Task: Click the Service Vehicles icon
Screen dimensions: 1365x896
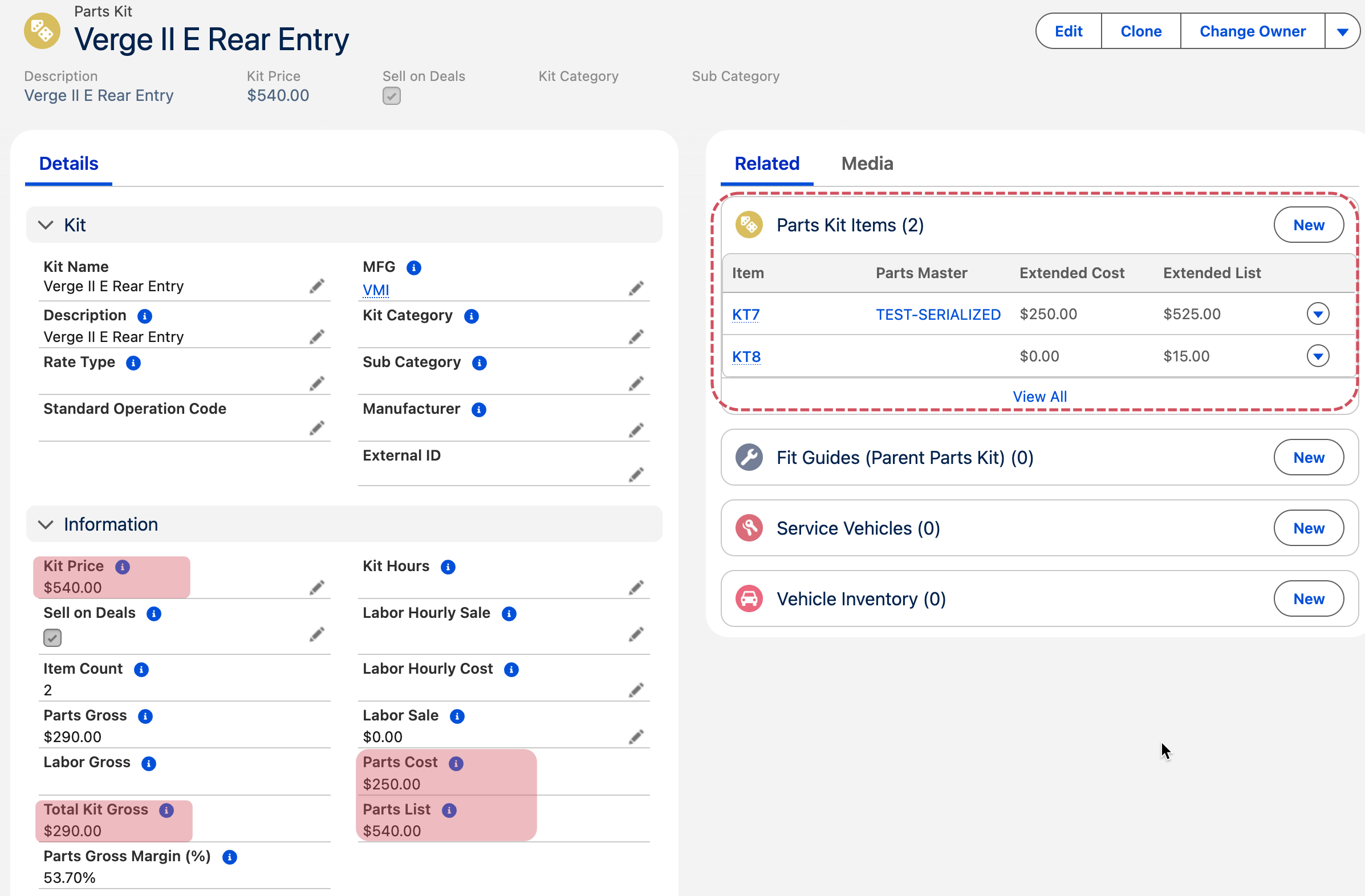Action: (749, 528)
